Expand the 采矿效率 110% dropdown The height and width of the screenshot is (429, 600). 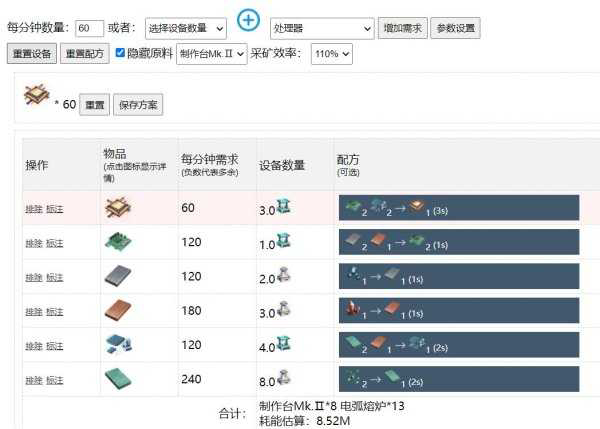(x=338, y=54)
